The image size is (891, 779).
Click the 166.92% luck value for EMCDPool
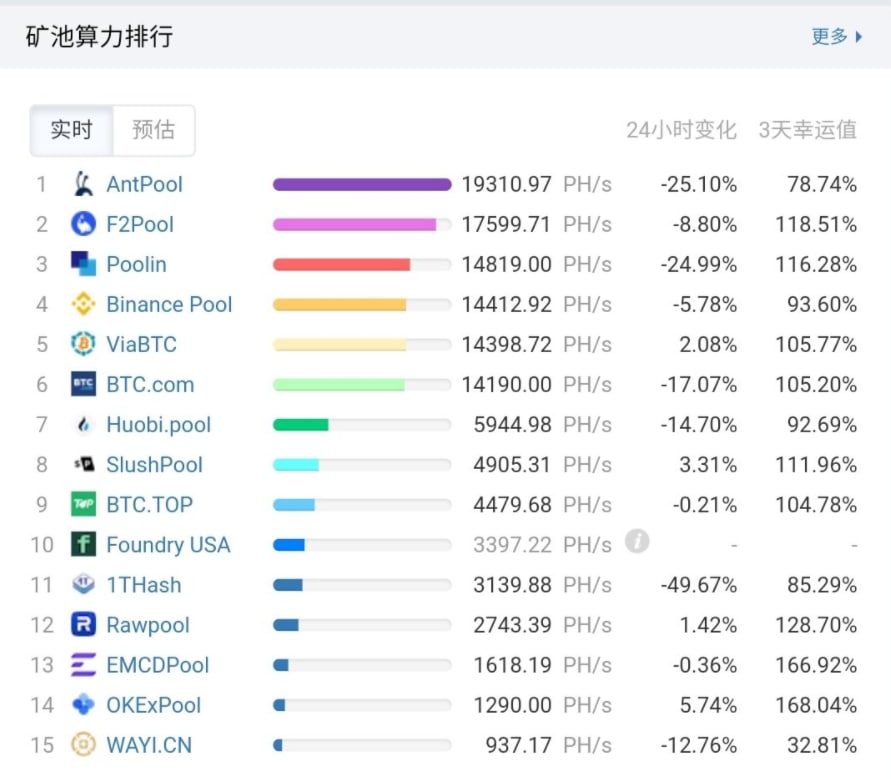(x=816, y=665)
